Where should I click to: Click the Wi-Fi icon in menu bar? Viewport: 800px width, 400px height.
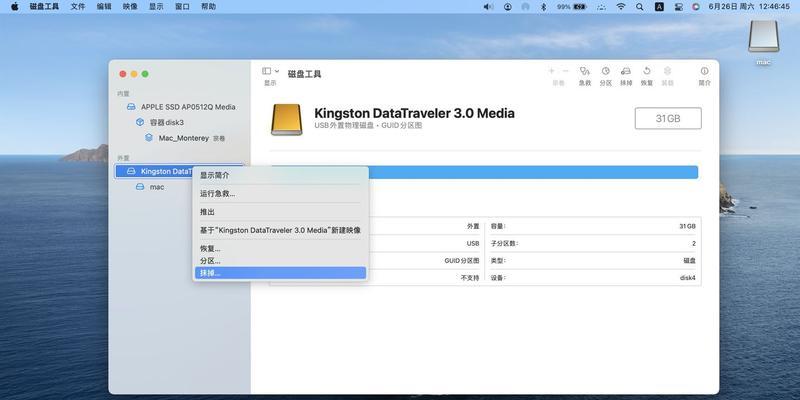[621, 7]
